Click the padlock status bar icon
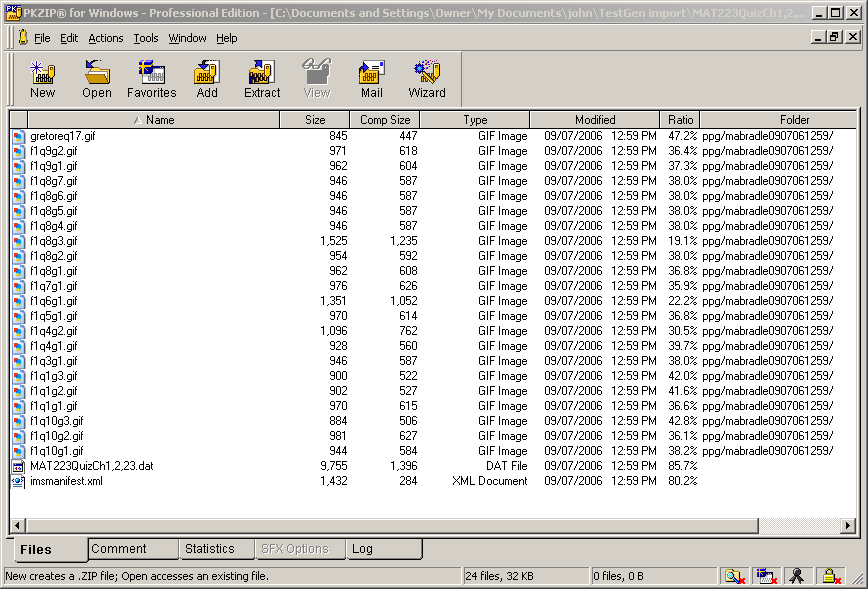The width and height of the screenshot is (868, 589). tap(831, 576)
